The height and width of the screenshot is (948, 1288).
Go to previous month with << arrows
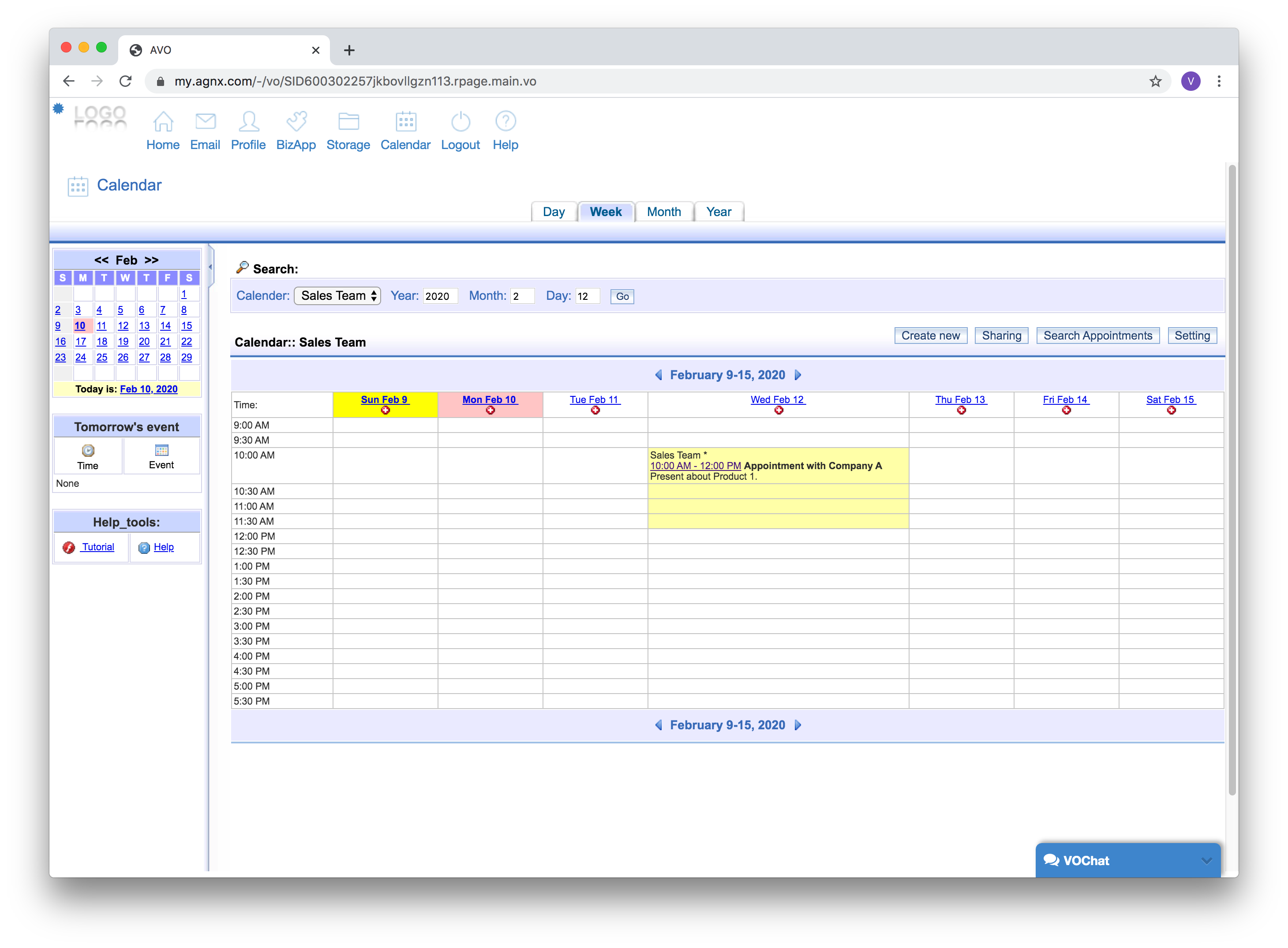(x=101, y=260)
